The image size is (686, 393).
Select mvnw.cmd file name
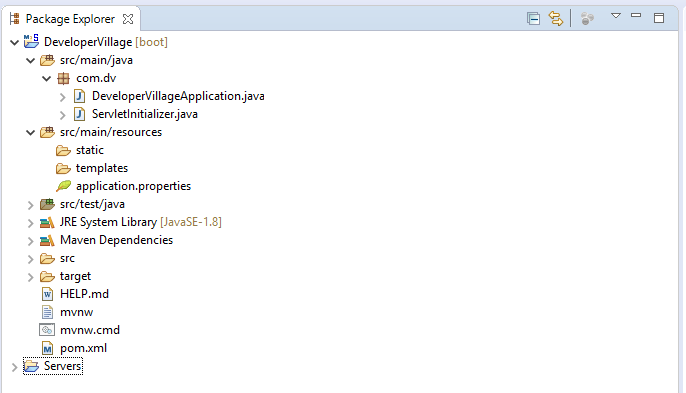click(90, 330)
